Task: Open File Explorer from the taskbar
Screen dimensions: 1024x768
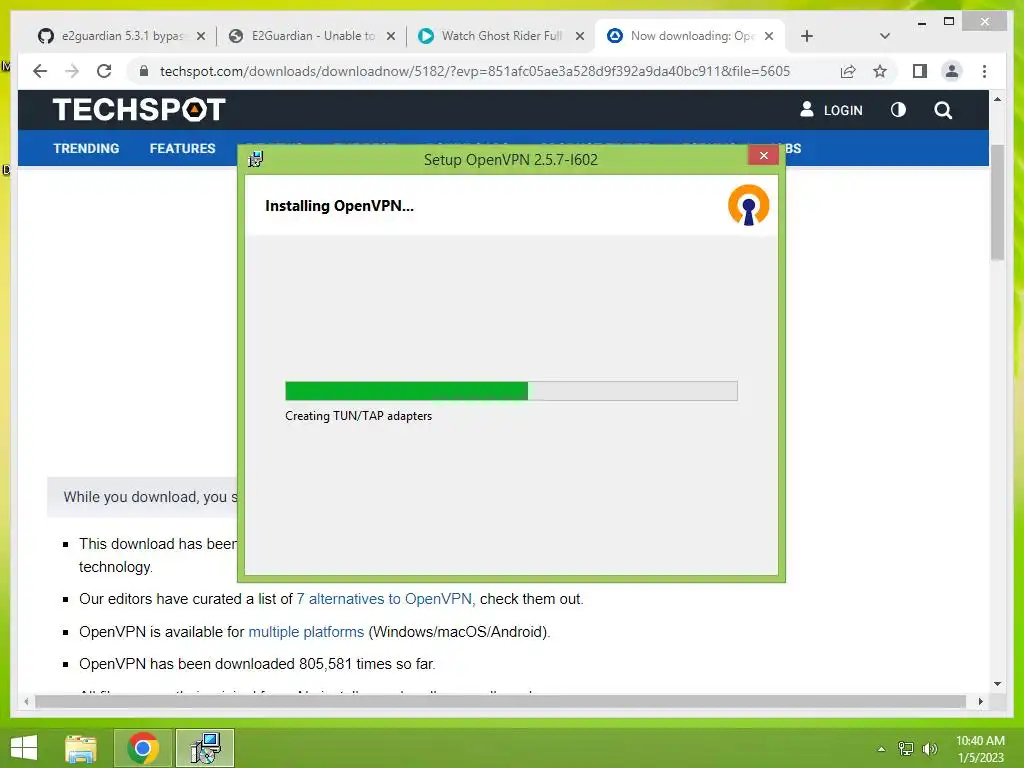Action: point(81,748)
